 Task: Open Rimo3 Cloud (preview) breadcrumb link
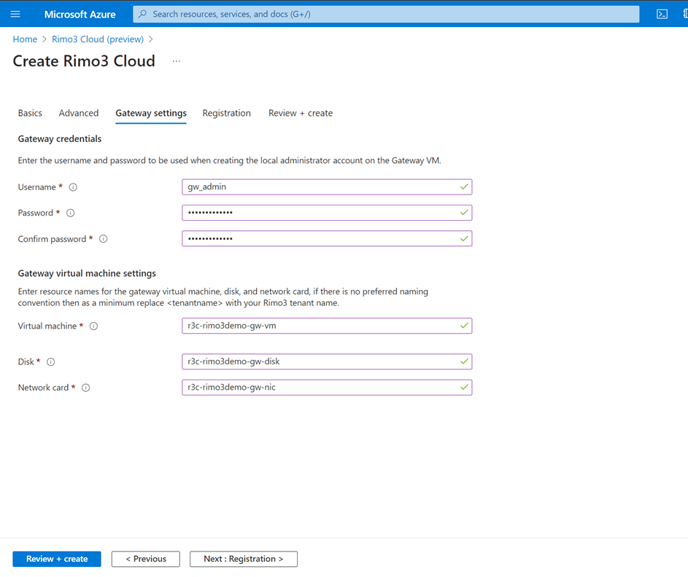coord(97,39)
